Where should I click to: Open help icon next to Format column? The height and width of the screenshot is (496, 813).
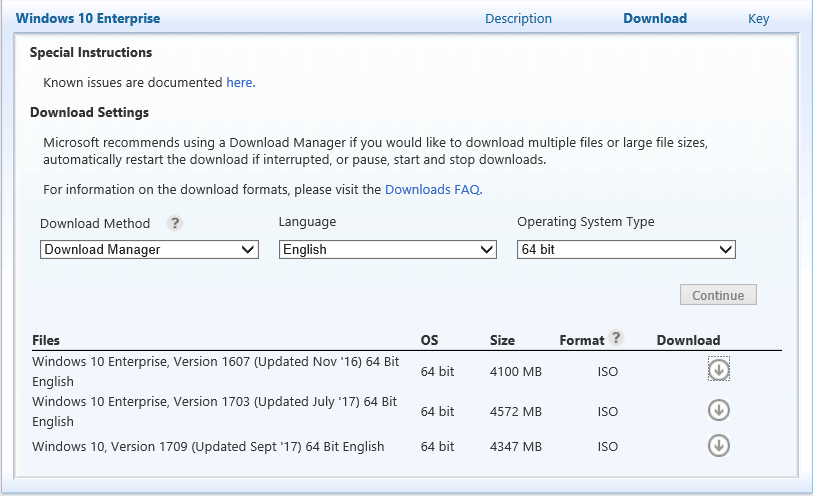coord(615,337)
